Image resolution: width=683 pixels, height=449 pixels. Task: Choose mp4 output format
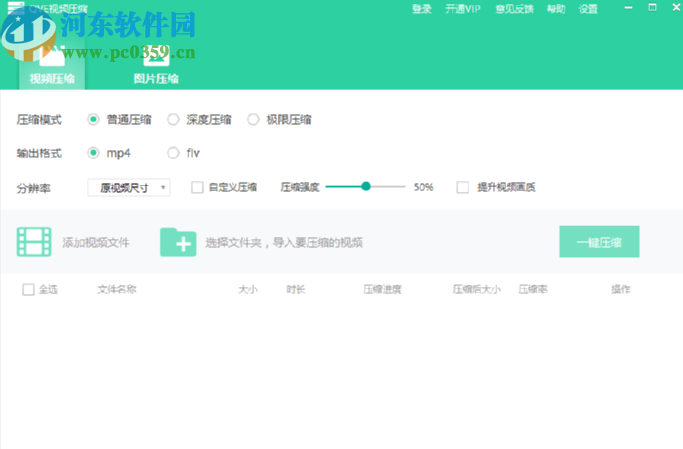tap(93, 153)
